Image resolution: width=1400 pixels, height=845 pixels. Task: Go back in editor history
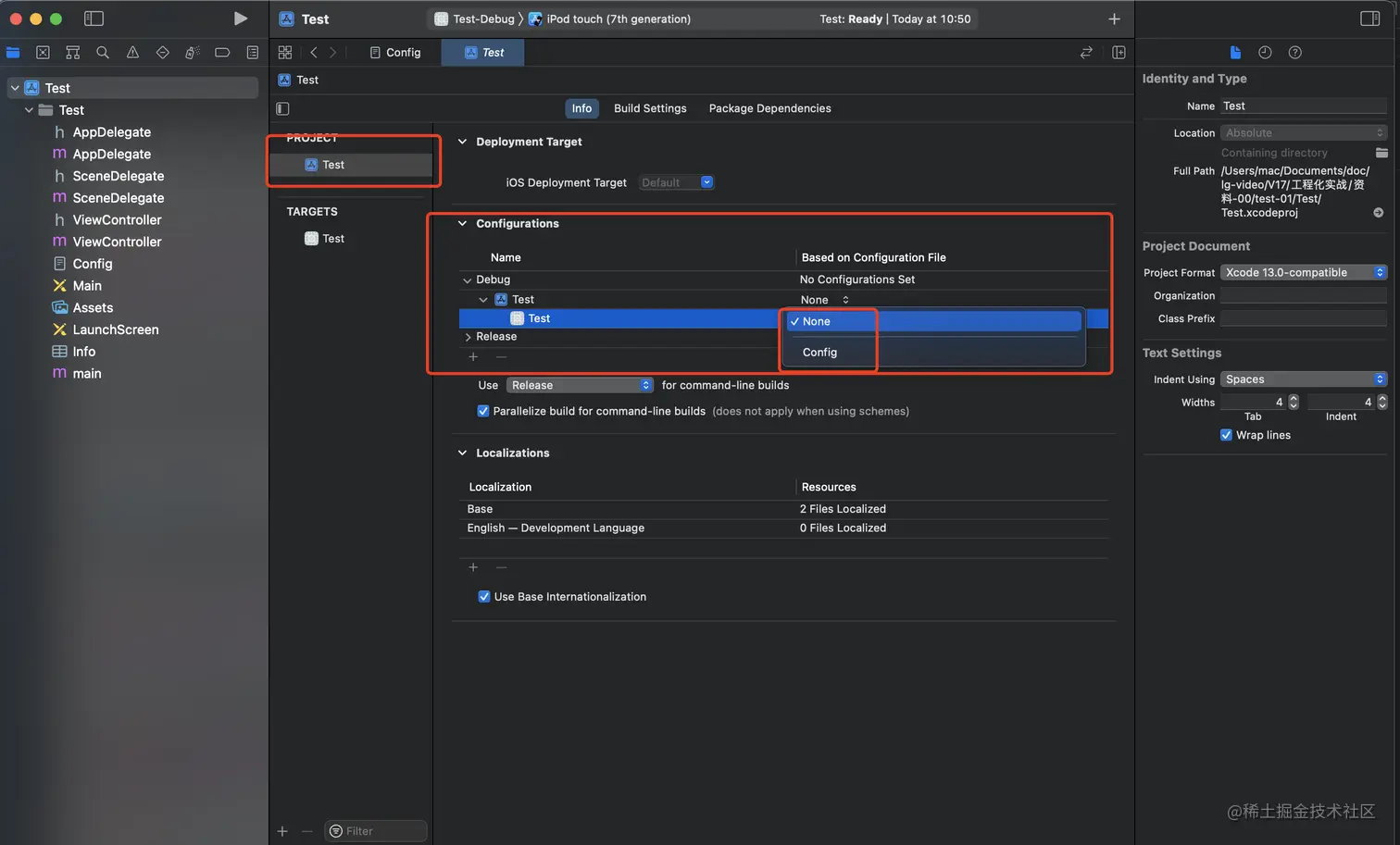click(314, 53)
